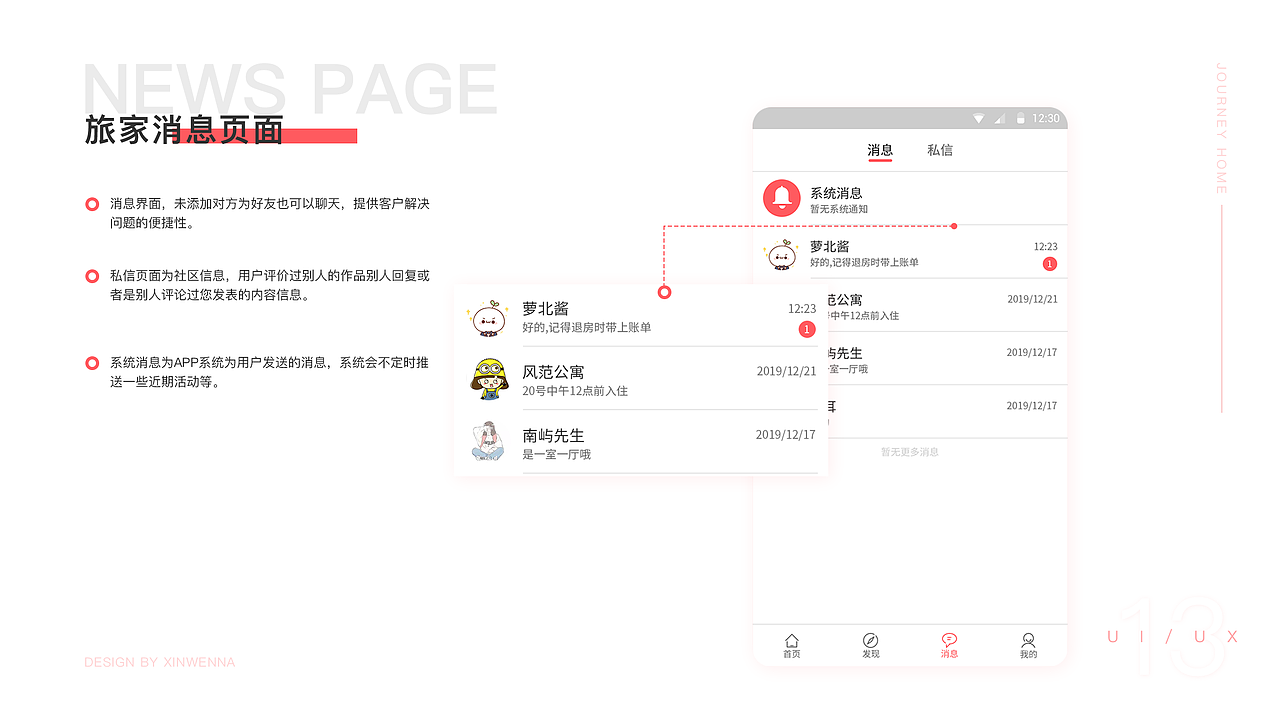
Task: Click the 旅家消息页面 heading
Action: (184, 130)
